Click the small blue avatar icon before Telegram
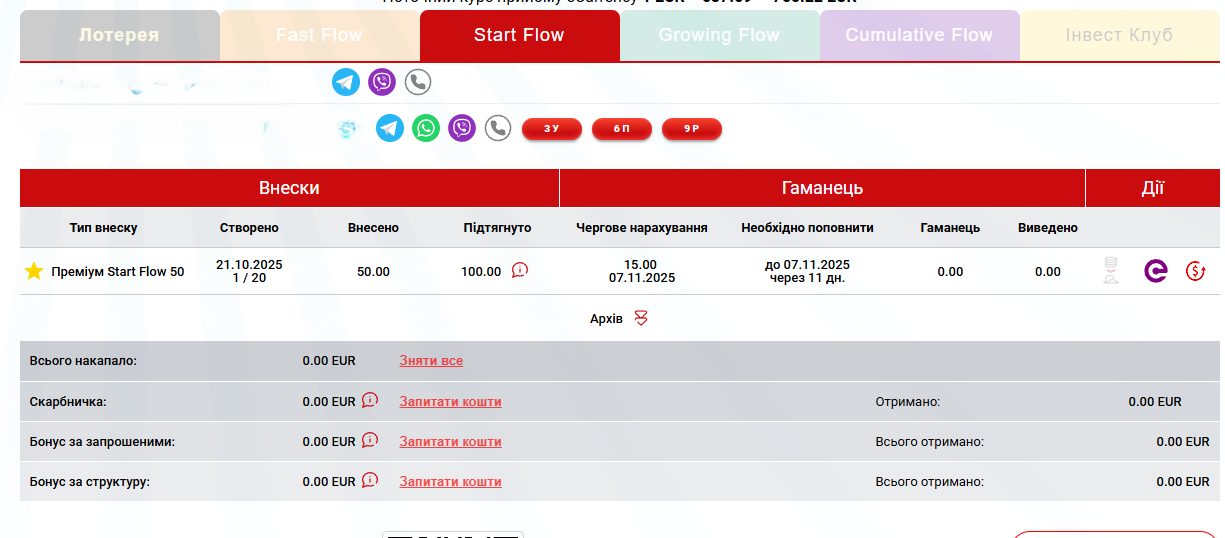Viewport: 1225px width, 538px height. click(347, 130)
